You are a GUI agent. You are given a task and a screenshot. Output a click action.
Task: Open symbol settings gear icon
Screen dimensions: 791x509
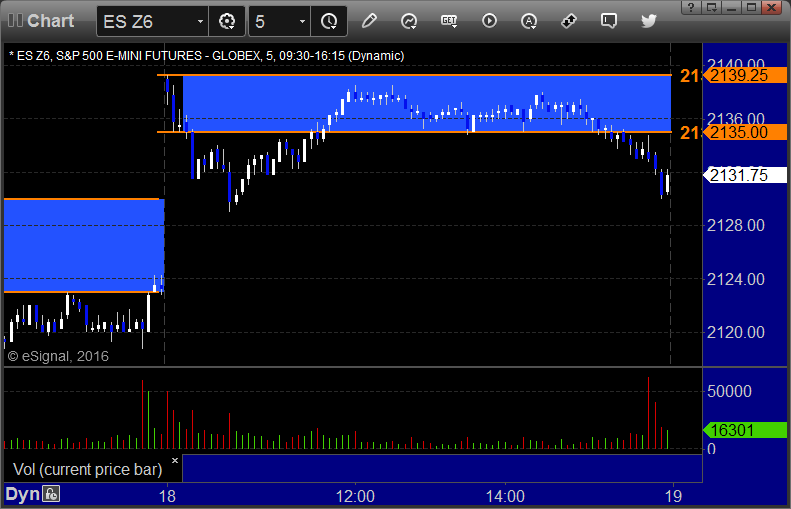pos(227,21)
